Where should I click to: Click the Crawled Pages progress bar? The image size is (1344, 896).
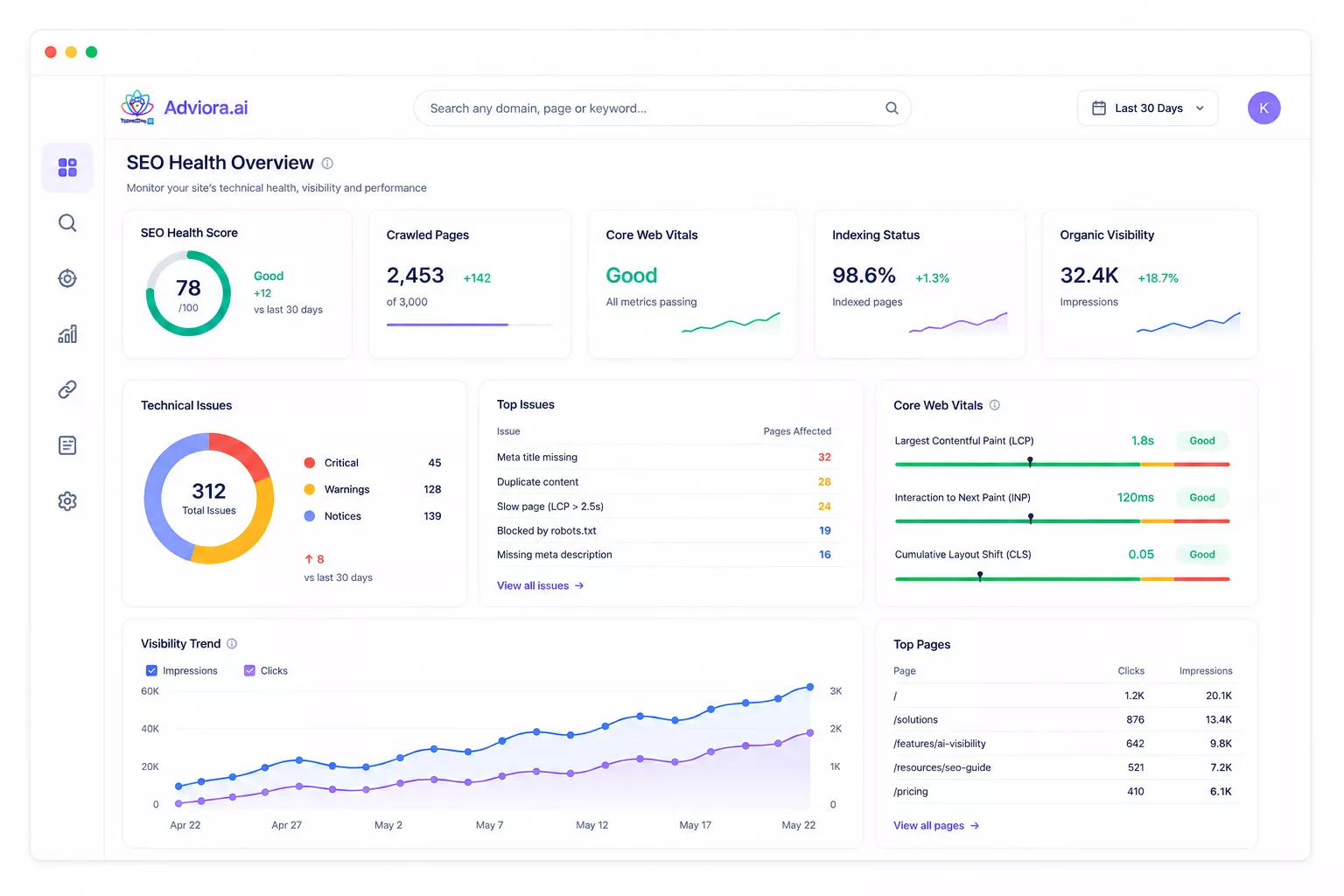click(470, 325)
